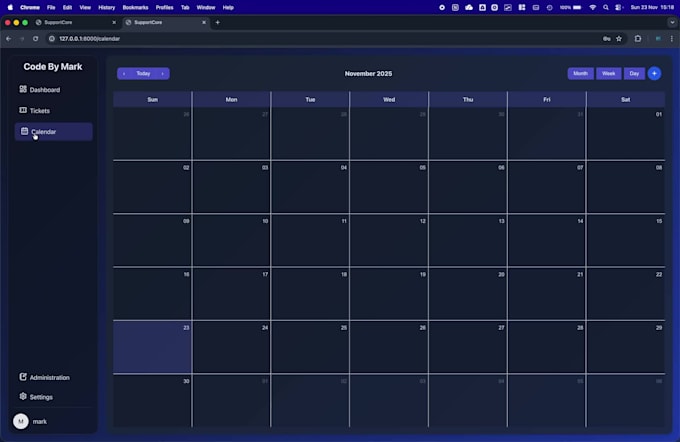Select November 07 day cell
The image size is (680, 442).
(x=546, y=187)
